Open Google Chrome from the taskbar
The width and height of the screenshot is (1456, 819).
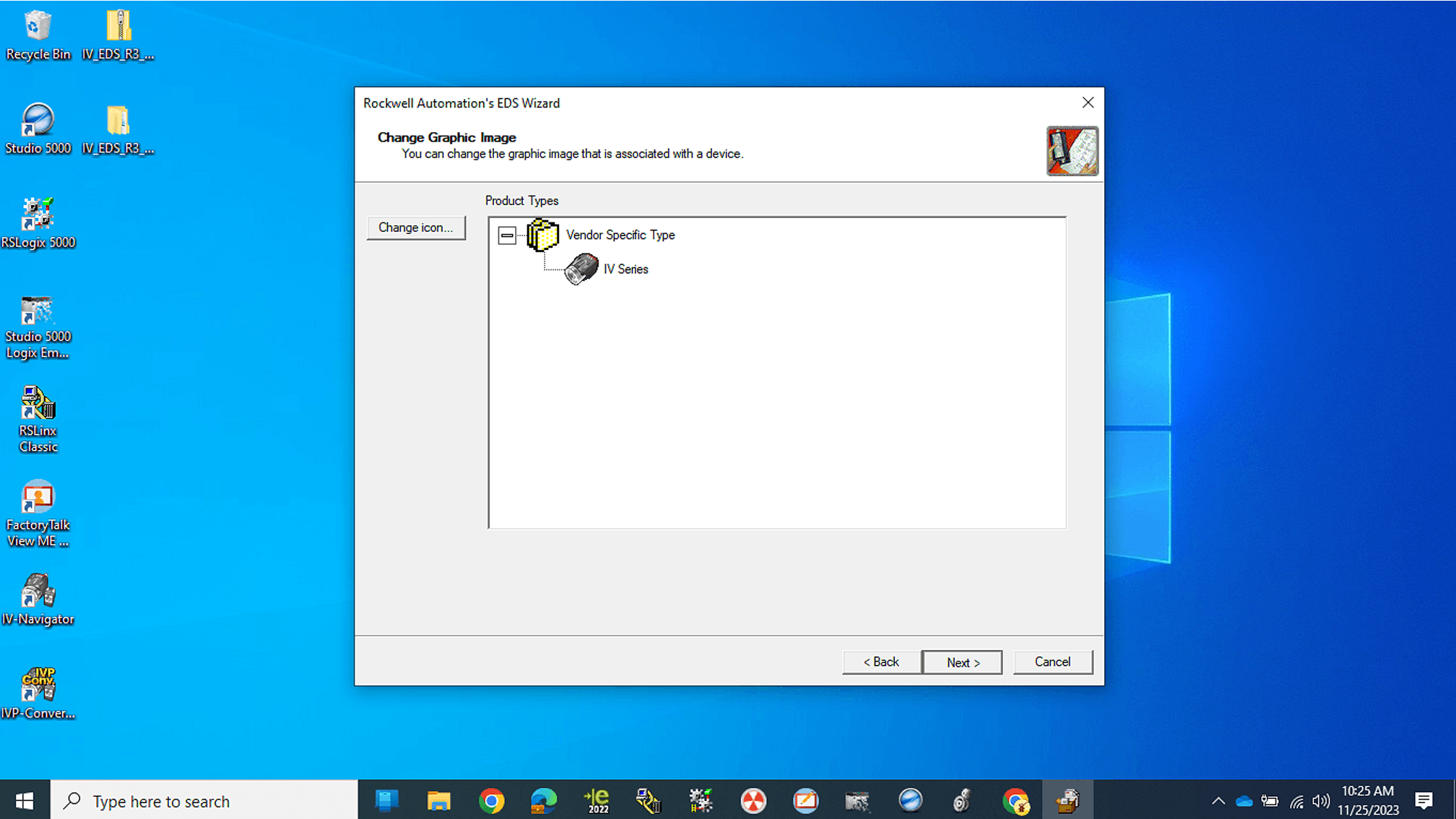[491, 801]
